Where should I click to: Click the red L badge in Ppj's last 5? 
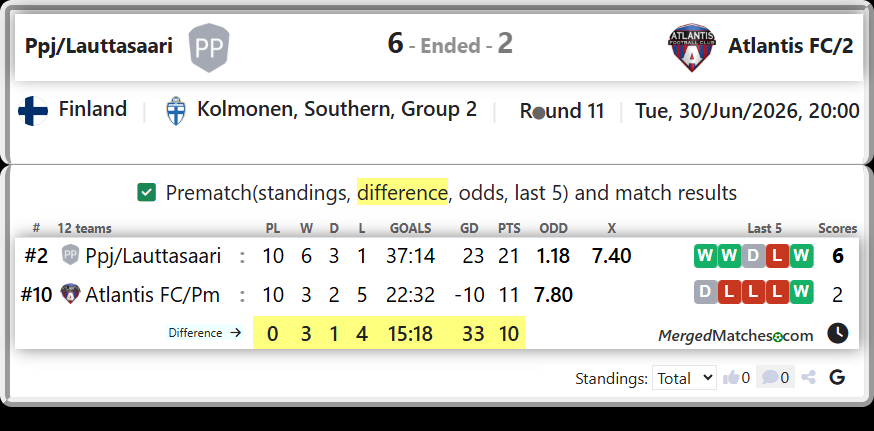777,256
